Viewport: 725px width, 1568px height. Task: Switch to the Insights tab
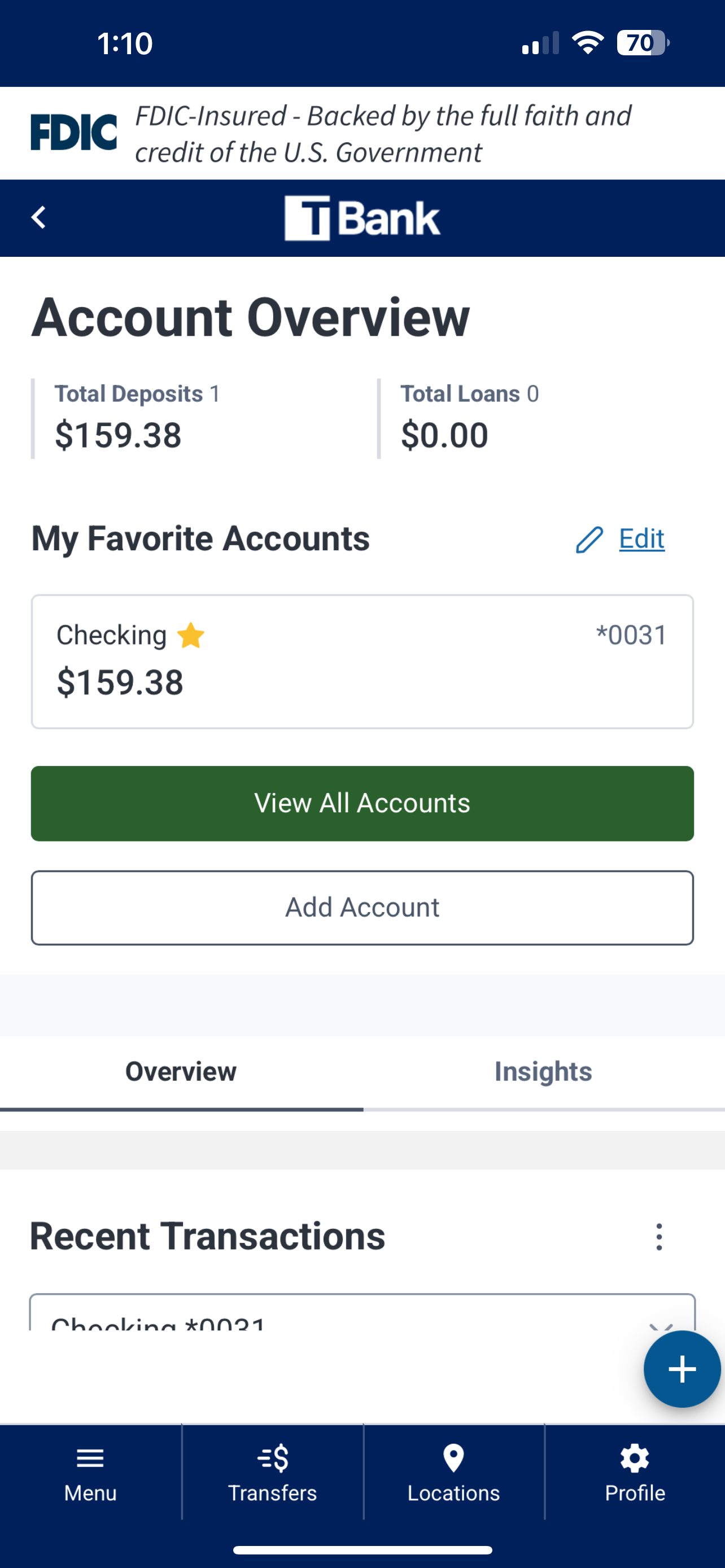coord(544,1072)
